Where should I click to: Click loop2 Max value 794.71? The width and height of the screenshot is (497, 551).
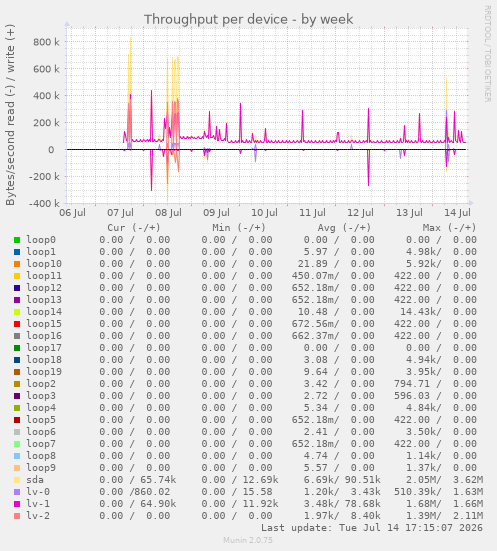click(412, 384)
